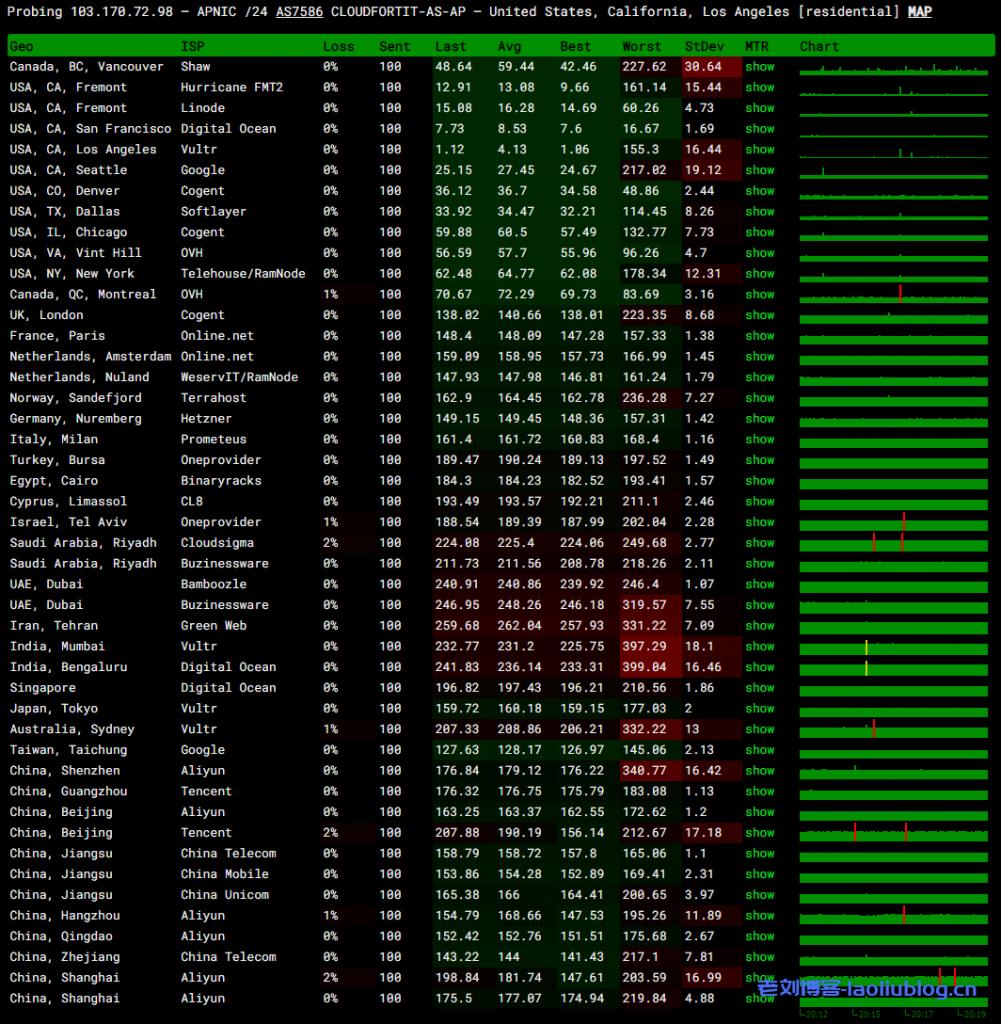
Task: Show MTR for Los Angeles Vultr row
Action: (x=759, y=150)
